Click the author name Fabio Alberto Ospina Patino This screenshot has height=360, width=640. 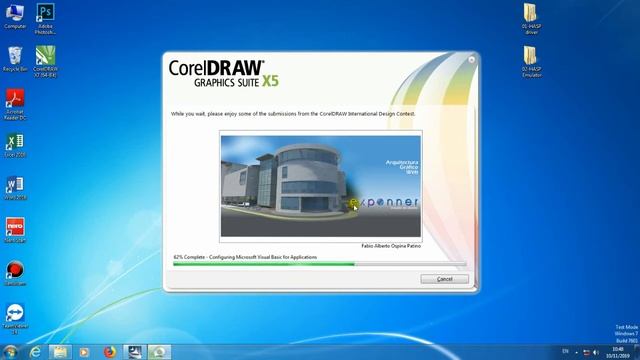tap(391, 246)
